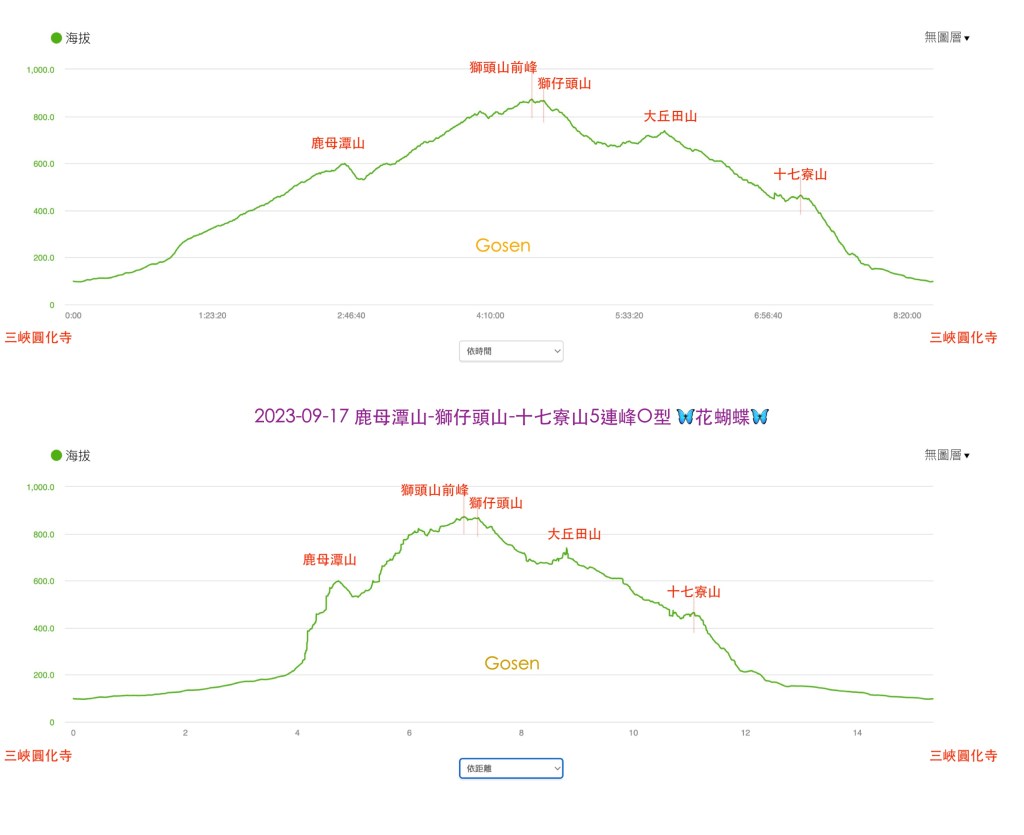Click the 2023-09-17 鹿母潭山 route title
Screen dimensions: 1024x835
[460, 416]
